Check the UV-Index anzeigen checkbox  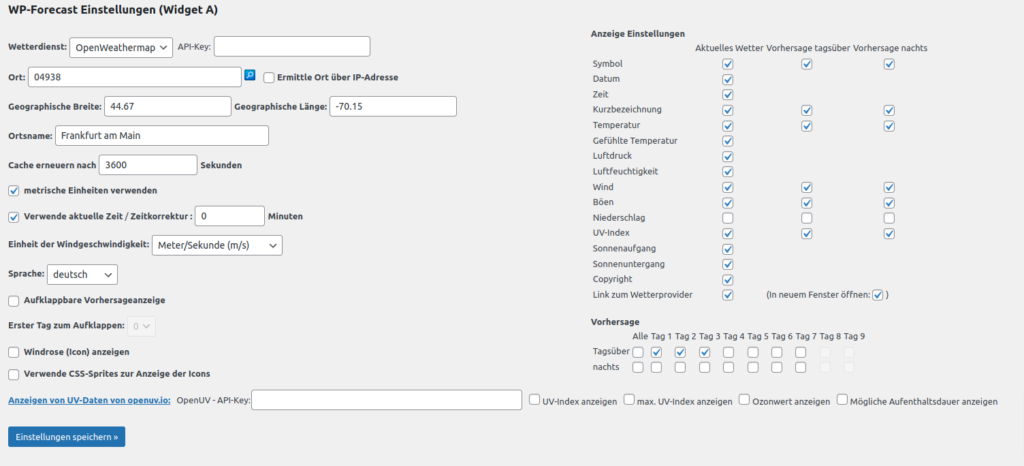click(534, 399)
